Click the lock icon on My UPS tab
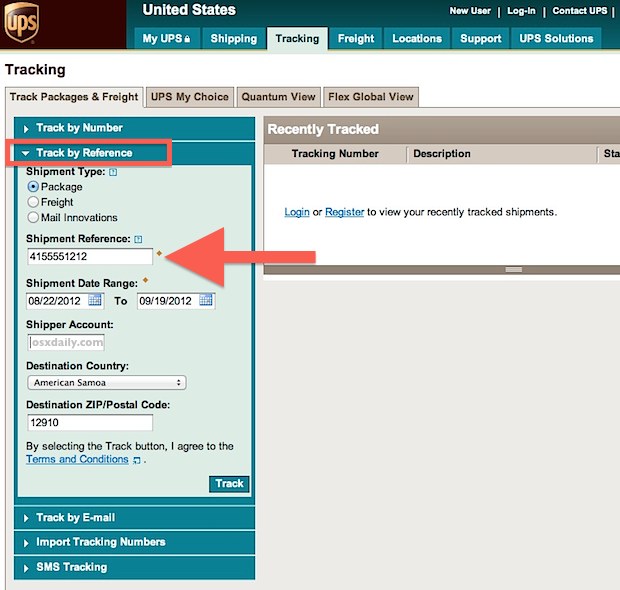The height and width of the screenshot is (590, 620). (x=187, y=39)
